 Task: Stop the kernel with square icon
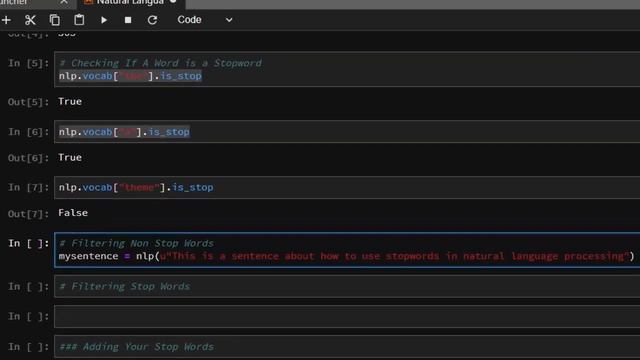point(128,20)
